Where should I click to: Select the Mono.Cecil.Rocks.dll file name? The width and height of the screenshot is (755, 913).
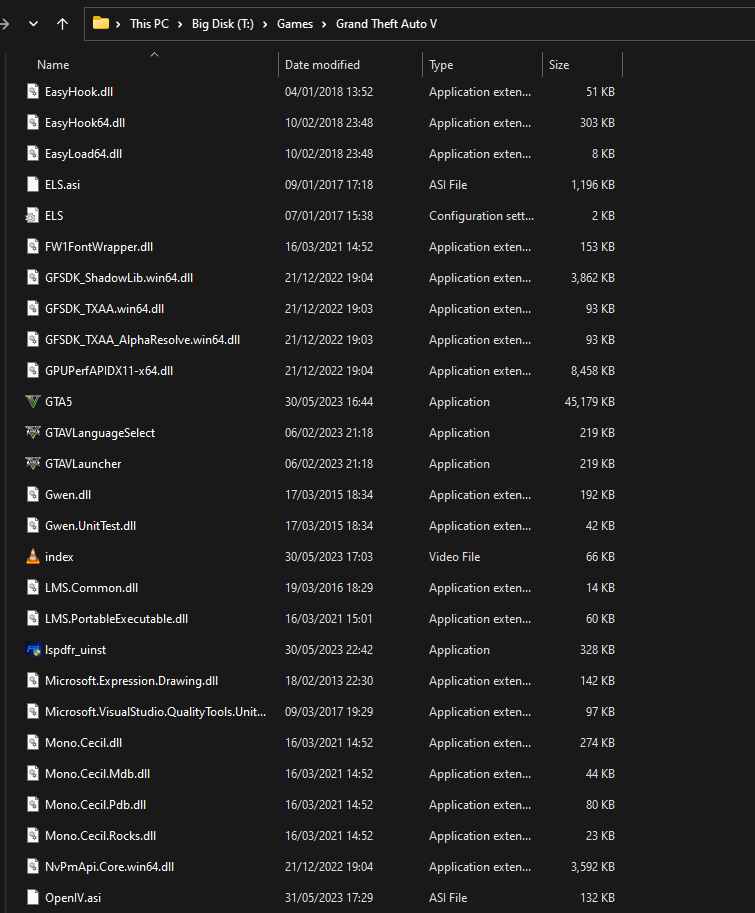coord(101,836)
